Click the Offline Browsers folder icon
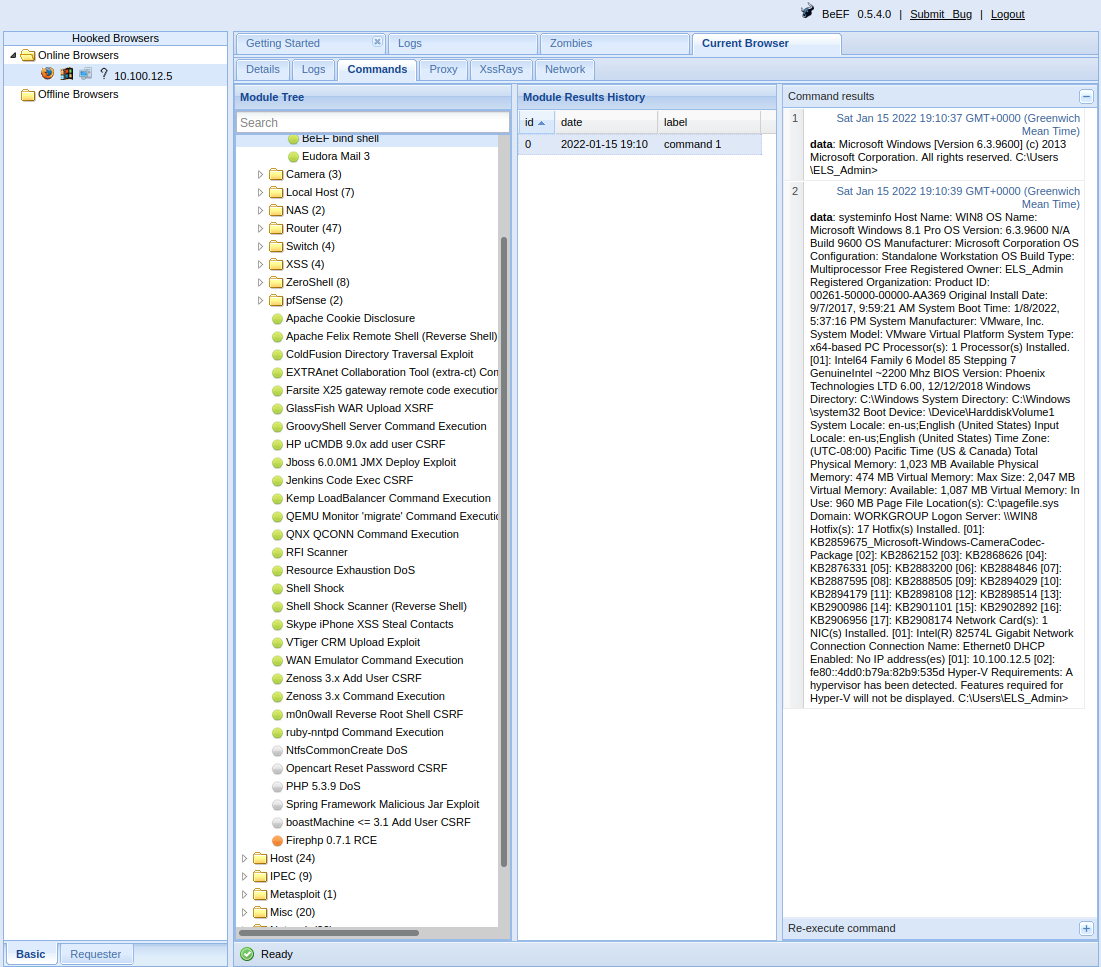The width and height of the screenshot is (1101, 967). 28,94
